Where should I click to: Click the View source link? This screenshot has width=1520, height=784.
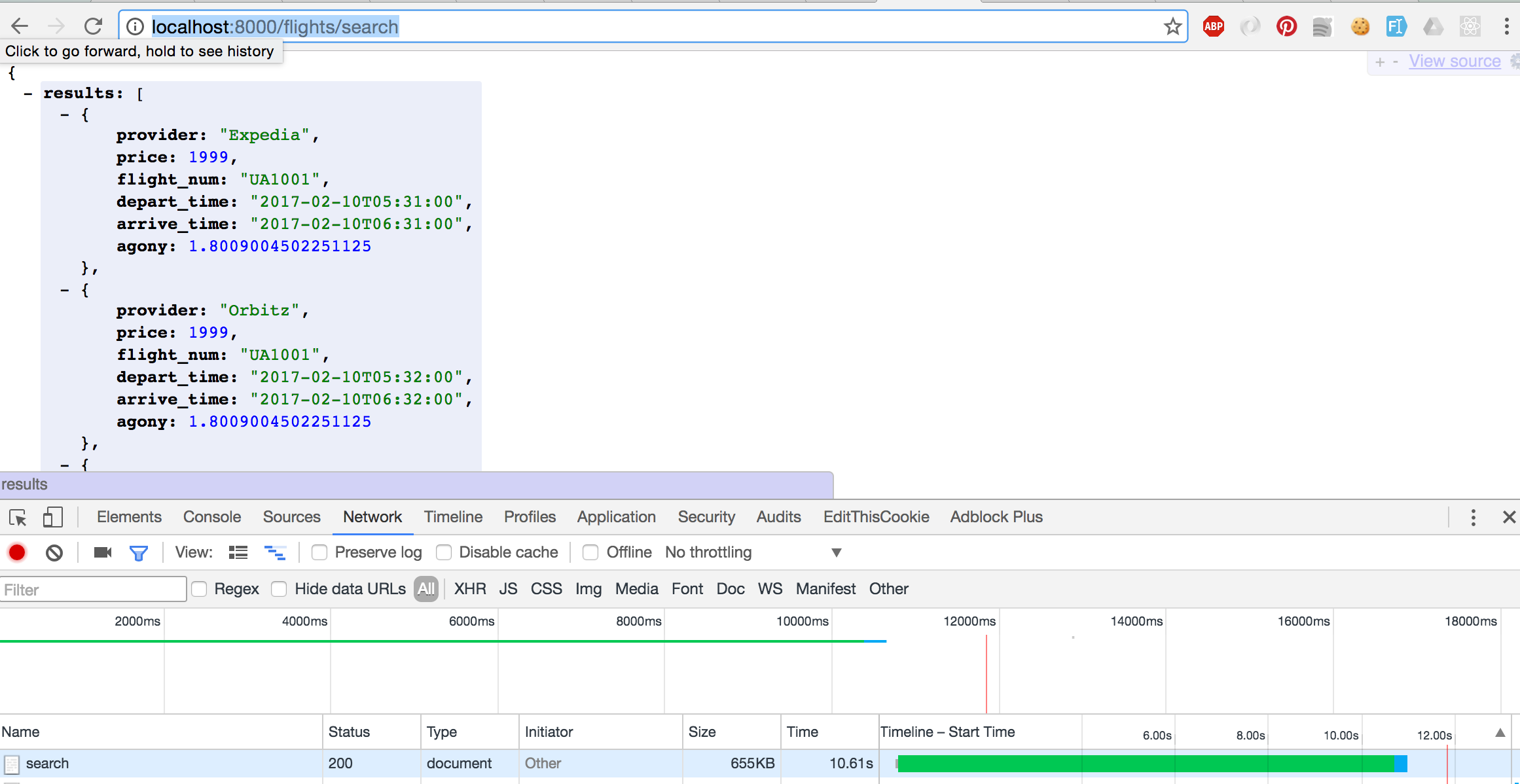(1455, 61)
